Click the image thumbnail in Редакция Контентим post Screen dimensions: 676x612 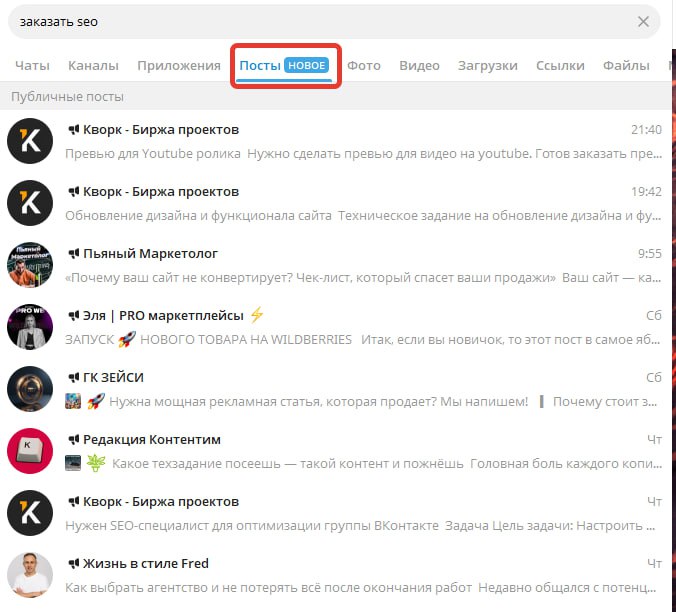point(73,463)
